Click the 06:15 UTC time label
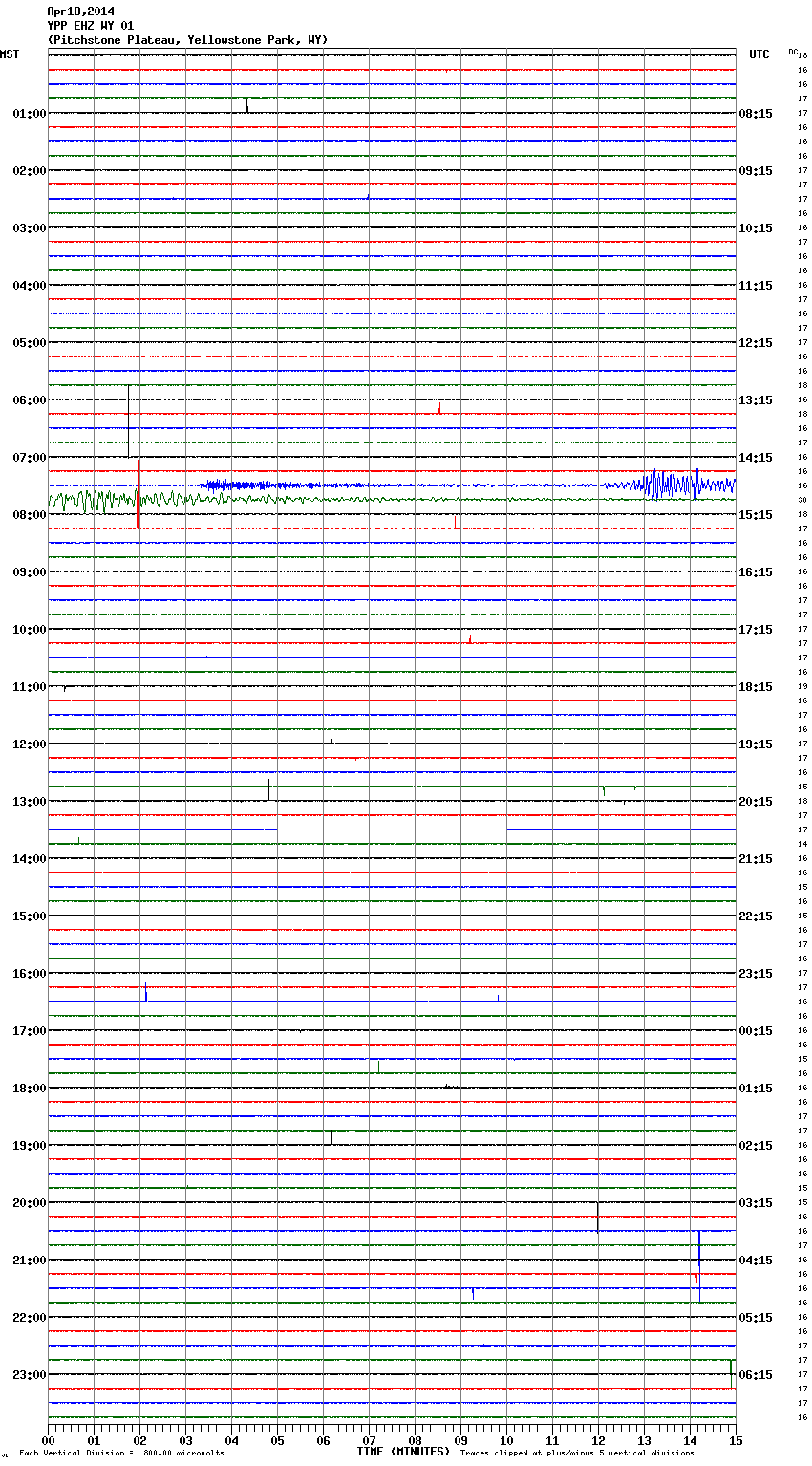Viewport: 812px width, 1466px height. (756, 1375)
